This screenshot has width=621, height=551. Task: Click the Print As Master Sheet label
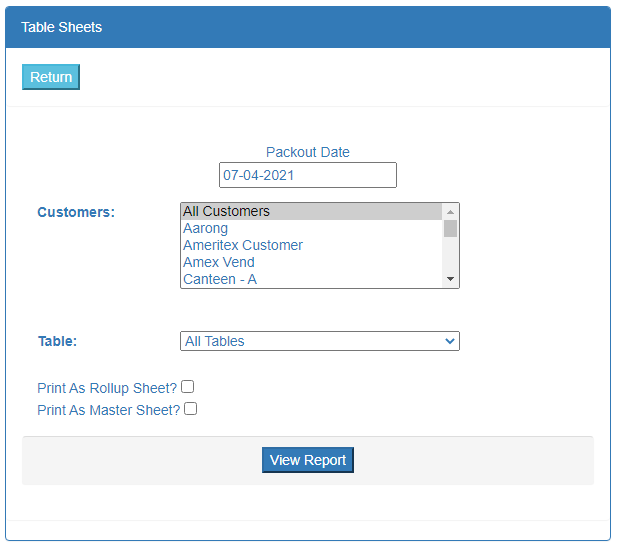pyautogui.click(x=109, y=410)
